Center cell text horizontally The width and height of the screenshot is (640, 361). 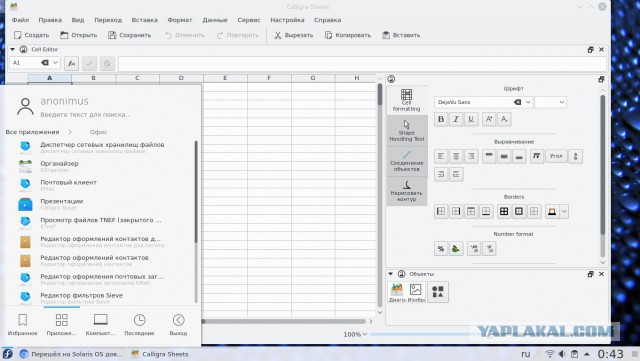pyautogui.click(x=456, y=156)
